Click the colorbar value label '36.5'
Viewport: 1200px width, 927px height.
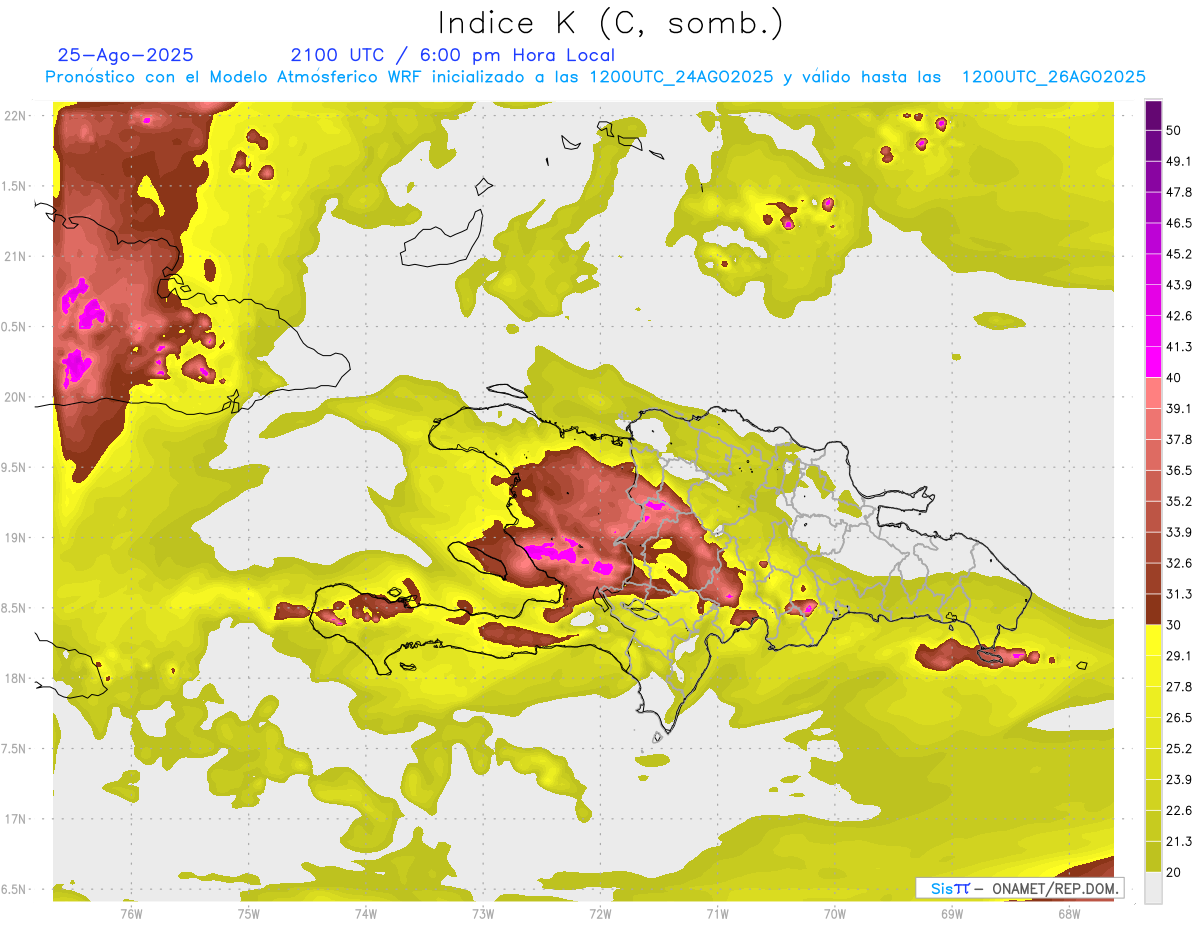(x=1179, y=470)
